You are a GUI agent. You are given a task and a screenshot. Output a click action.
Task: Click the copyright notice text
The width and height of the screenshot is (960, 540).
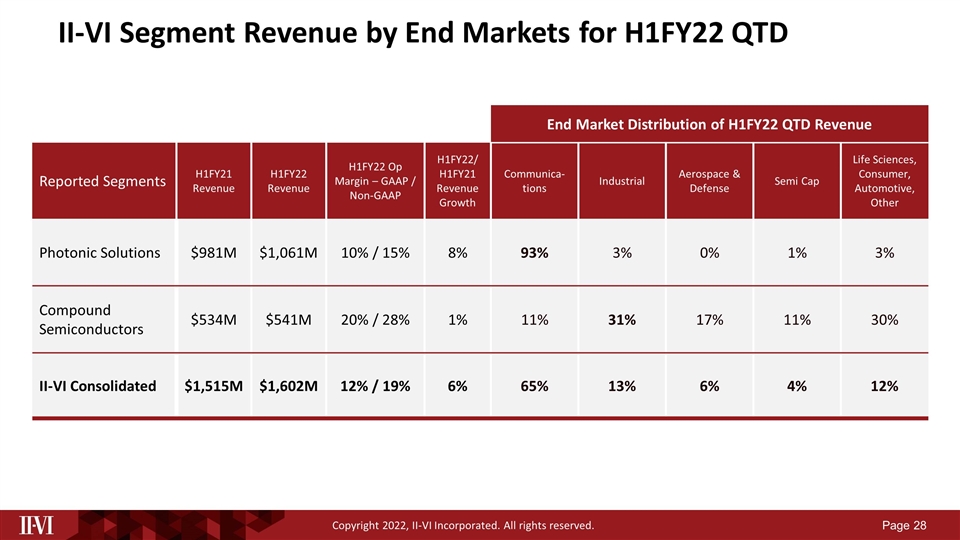[x=464, y=525]
